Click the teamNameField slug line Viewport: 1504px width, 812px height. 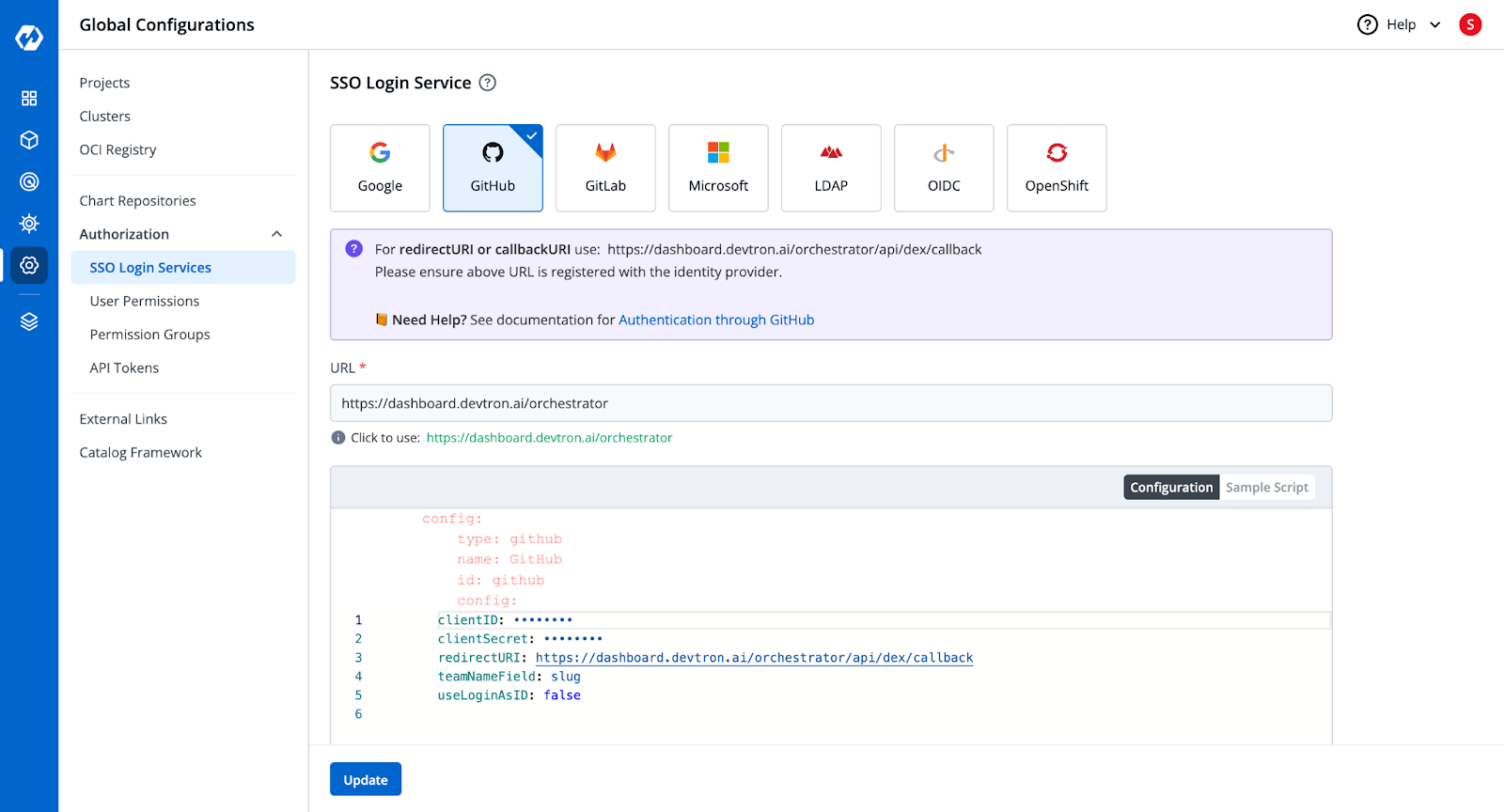click(x=509, y=677)
